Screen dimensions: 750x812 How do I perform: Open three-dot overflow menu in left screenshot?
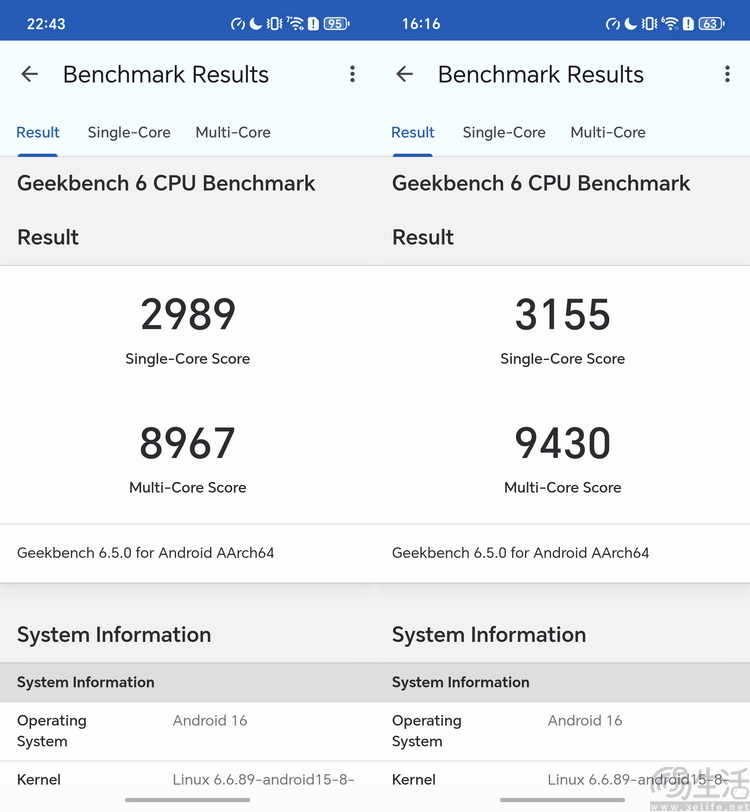click(352, 74)
